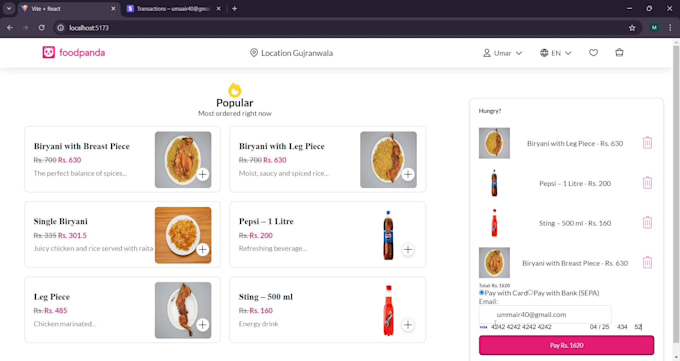Open Chrome profile avatar M
The width and height of the screenshot is (680, 361).
(654, 27)
